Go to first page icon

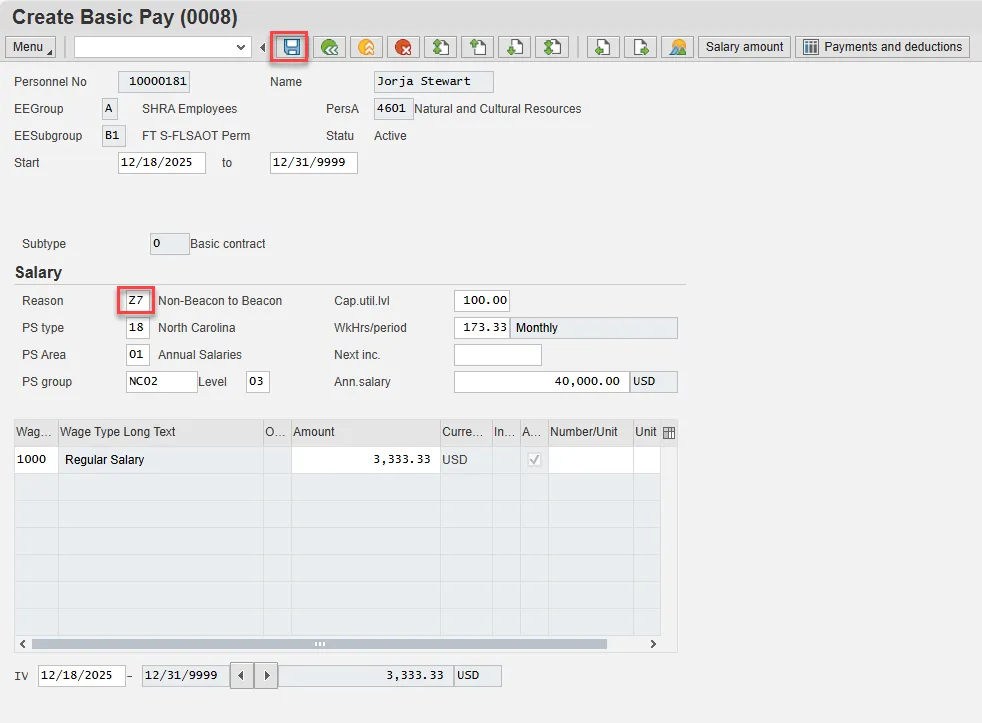[441, 47]
